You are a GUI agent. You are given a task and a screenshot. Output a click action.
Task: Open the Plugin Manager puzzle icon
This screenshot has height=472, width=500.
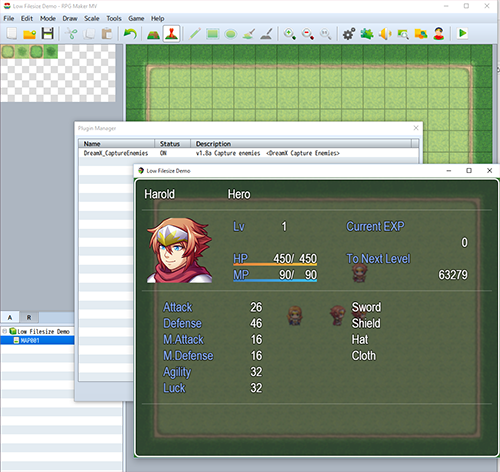pyautogui.click(x=367, y=34)
